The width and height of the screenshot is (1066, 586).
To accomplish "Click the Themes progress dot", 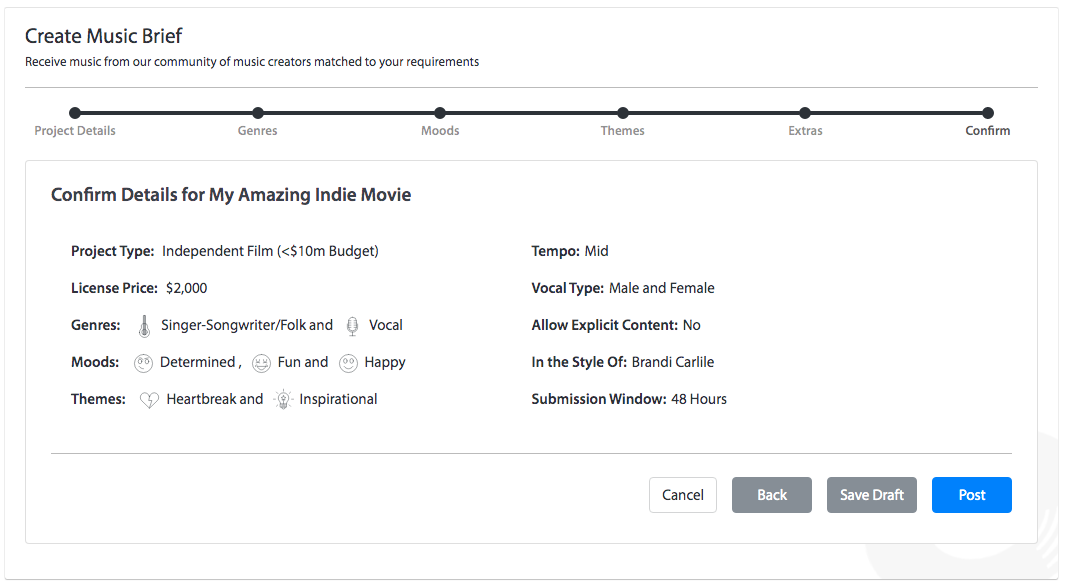I will [623, 113].
